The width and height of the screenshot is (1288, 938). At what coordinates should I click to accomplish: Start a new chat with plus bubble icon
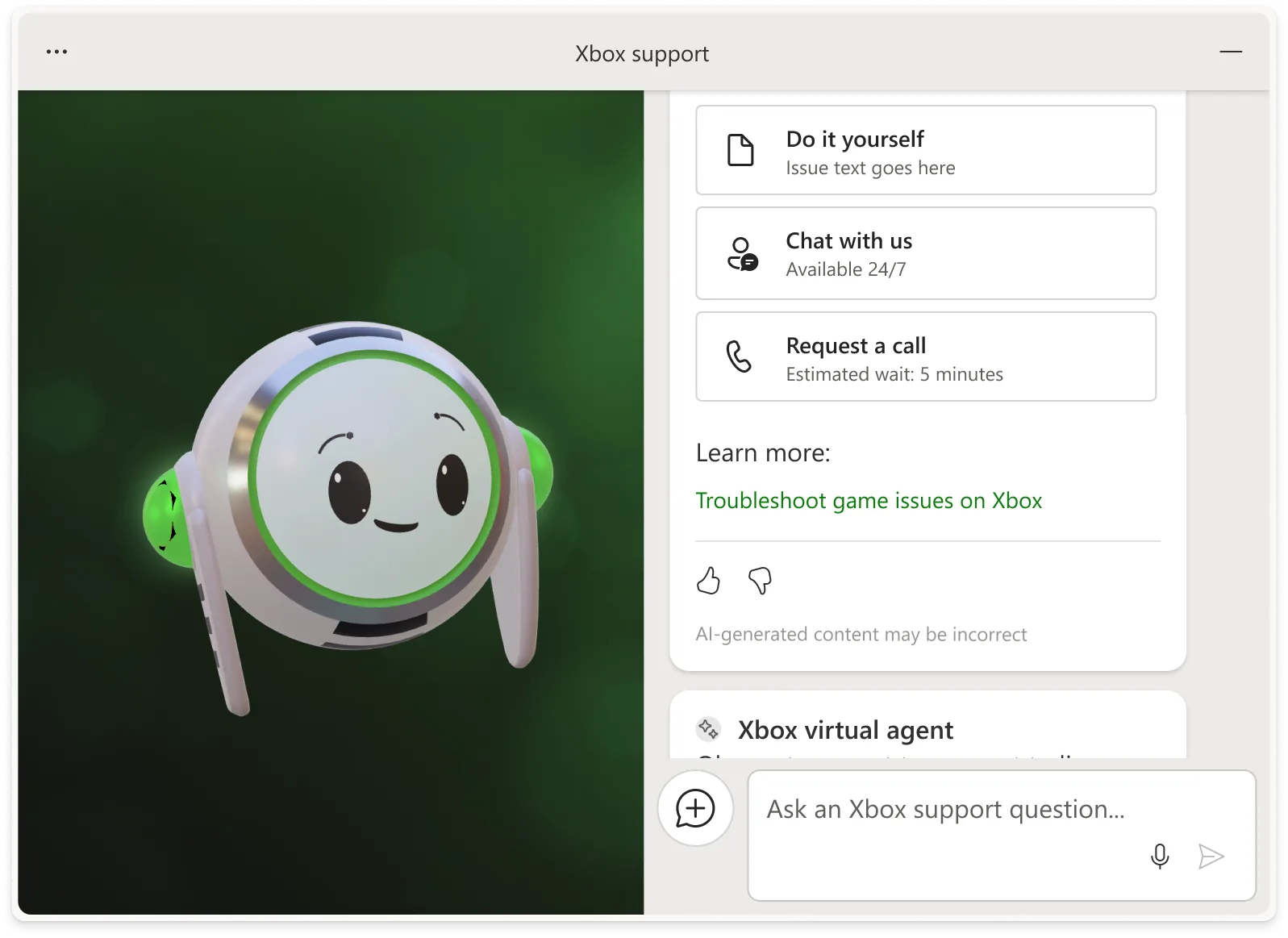pos(695,808)
